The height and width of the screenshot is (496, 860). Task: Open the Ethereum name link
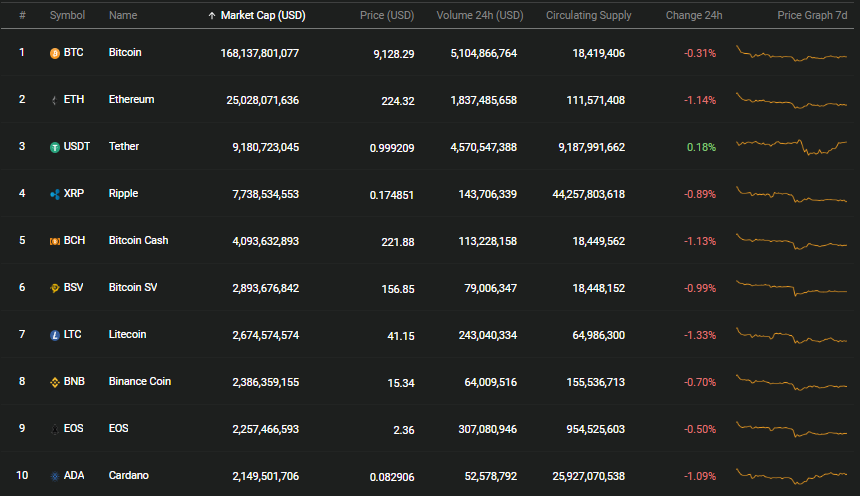coord(131,99)
